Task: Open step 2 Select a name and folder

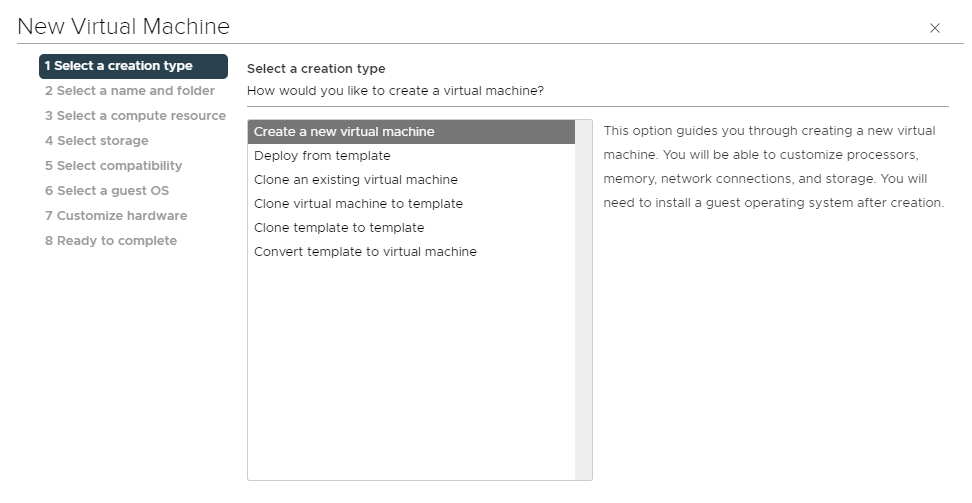Action: [129, 91]
